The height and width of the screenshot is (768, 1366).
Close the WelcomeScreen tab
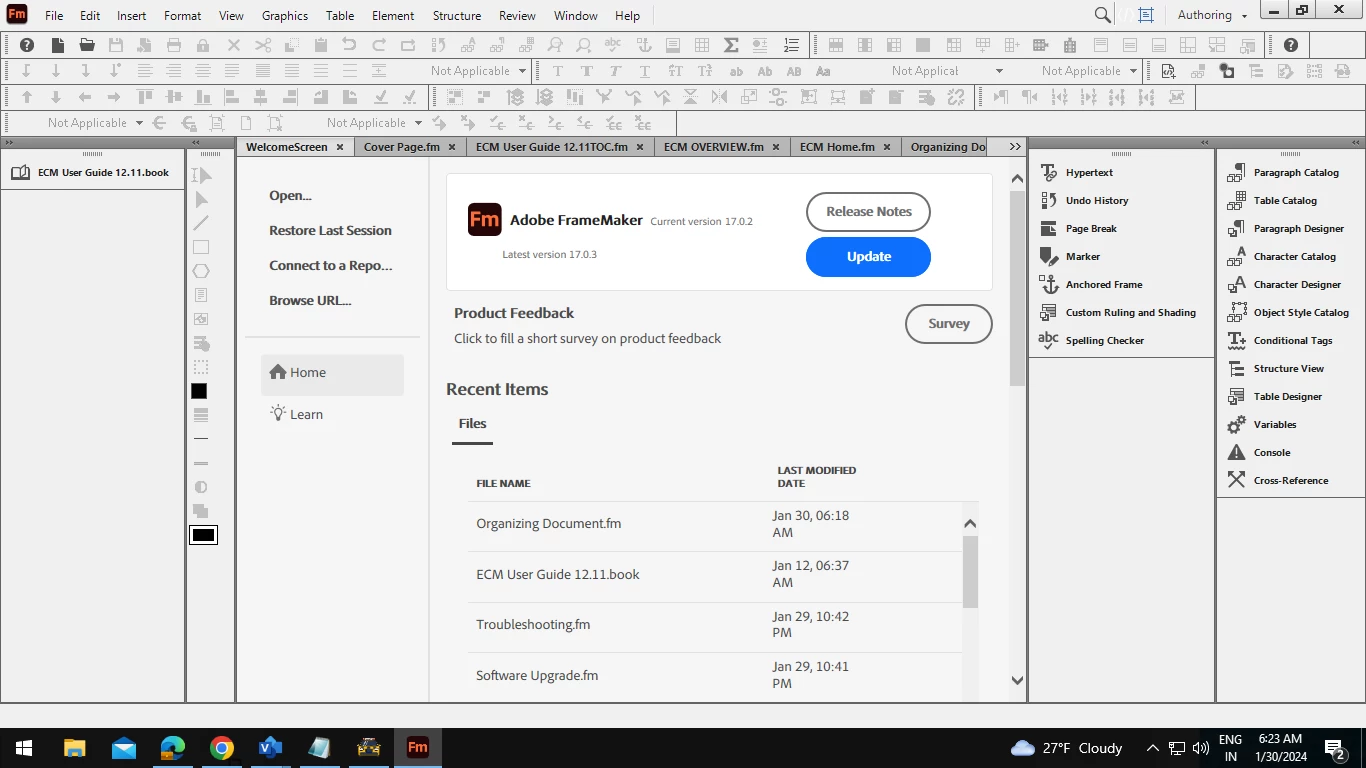click(x=340, y=147)
